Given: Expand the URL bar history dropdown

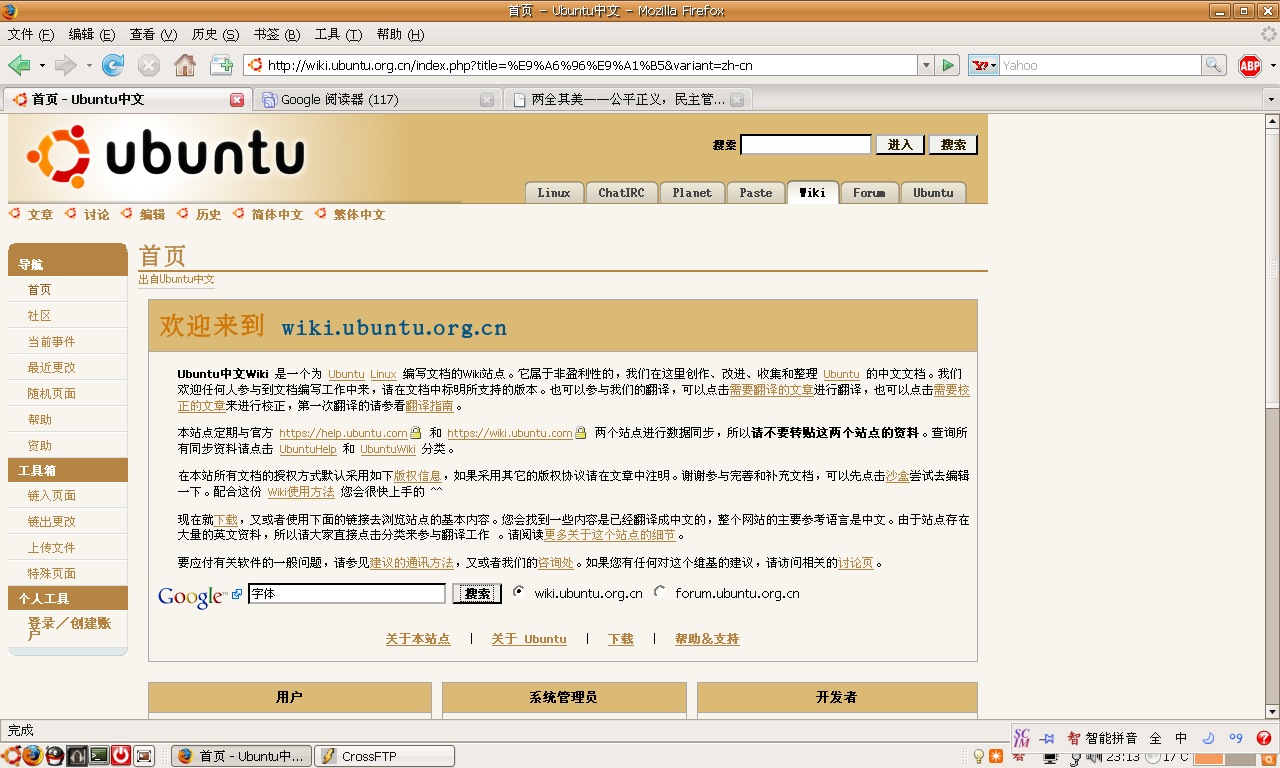Looking at the screenshot, I should pos(925,65).
